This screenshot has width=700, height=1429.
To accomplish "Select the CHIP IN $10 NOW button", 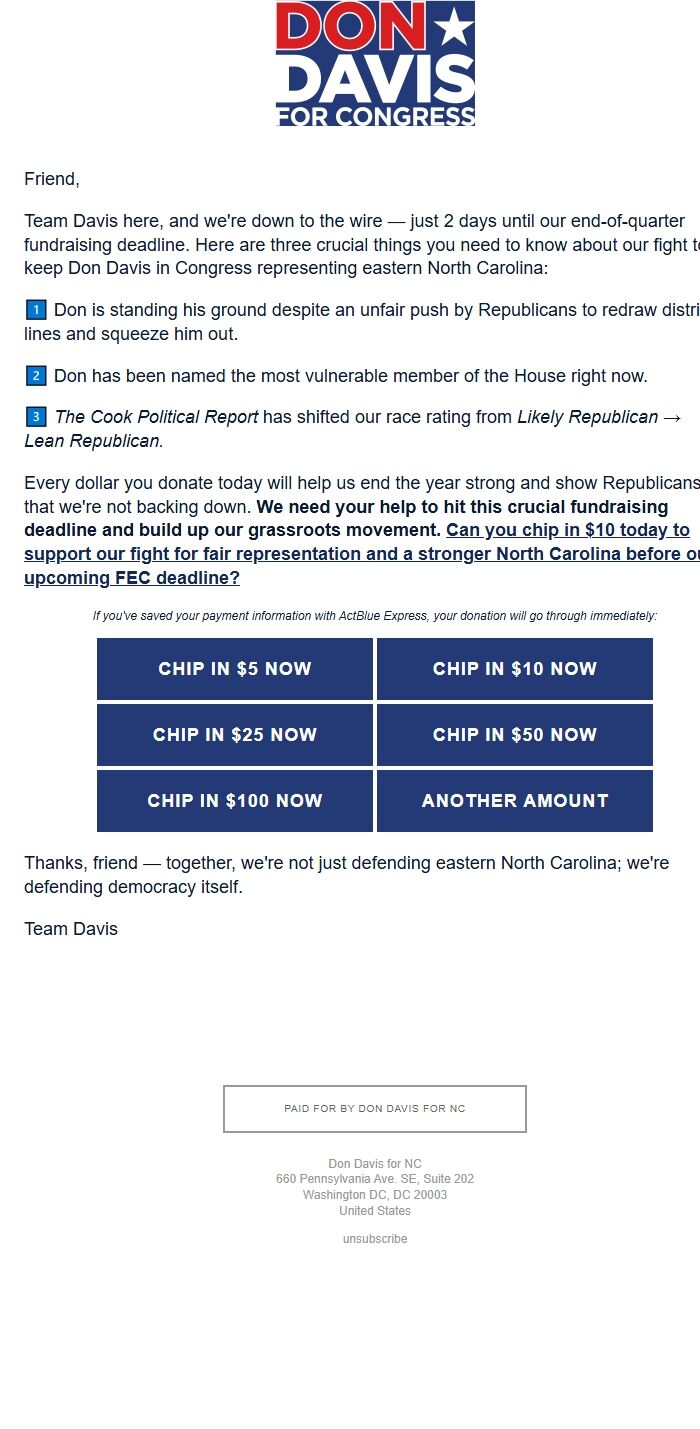I will click(x=514, y=668).
